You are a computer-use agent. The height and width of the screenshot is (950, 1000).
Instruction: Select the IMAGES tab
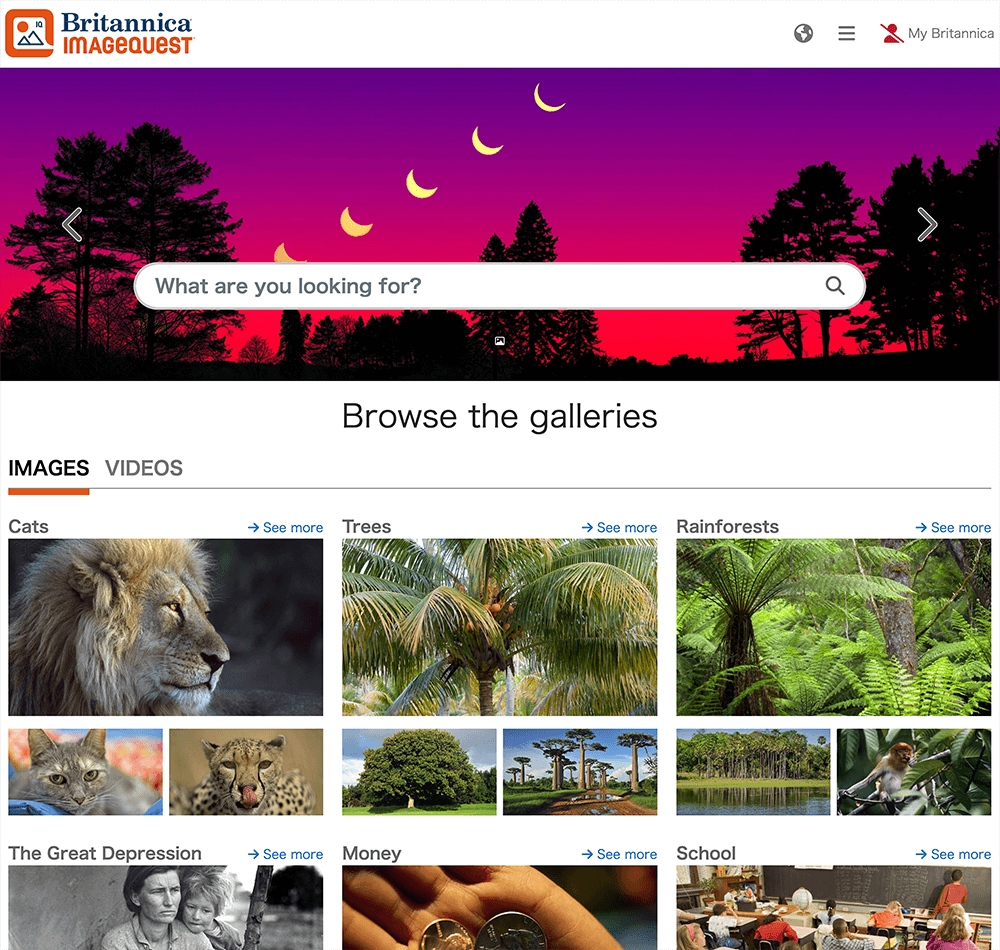48,469
